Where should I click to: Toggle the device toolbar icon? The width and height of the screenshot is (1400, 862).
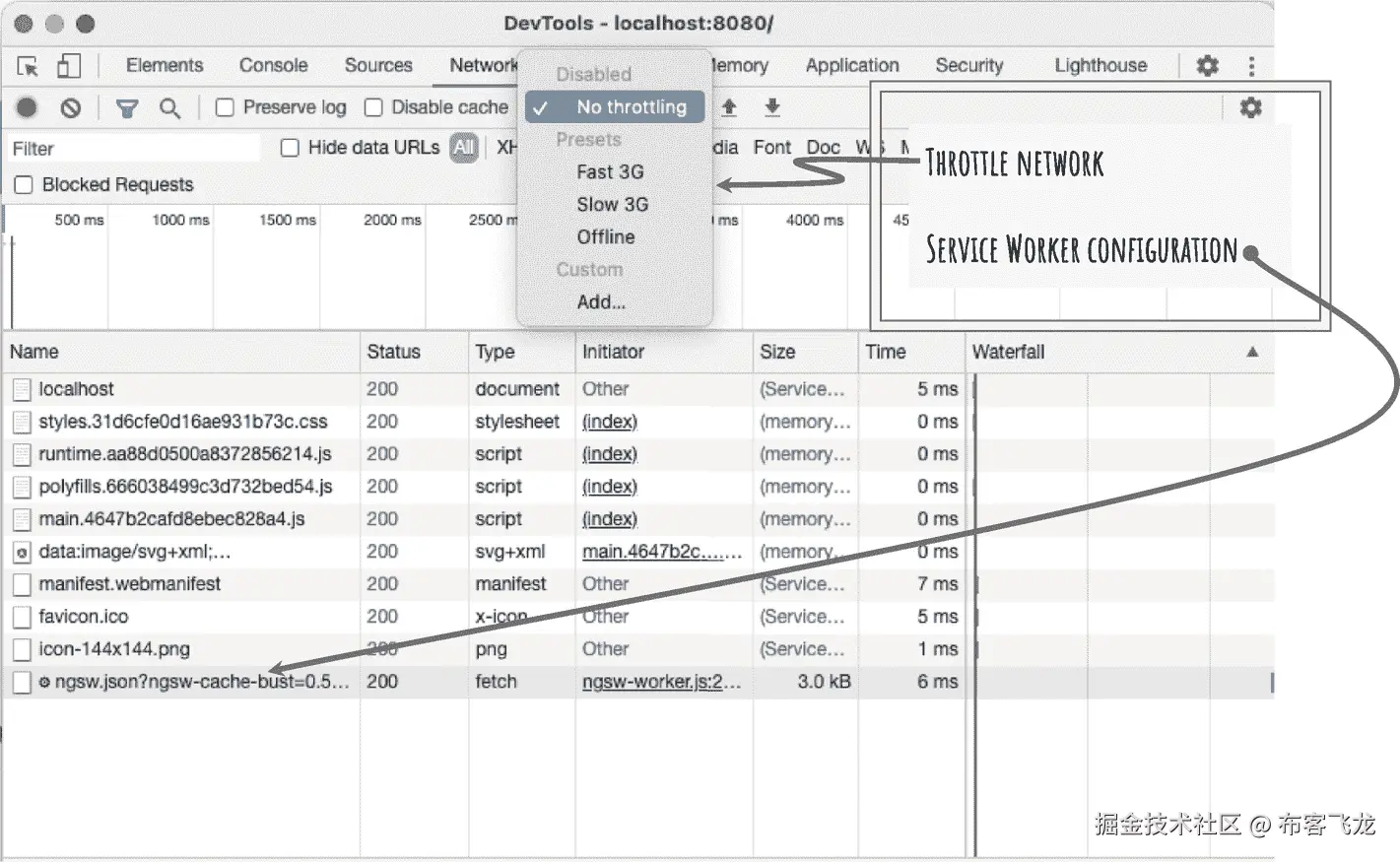(x=68, y=66)
